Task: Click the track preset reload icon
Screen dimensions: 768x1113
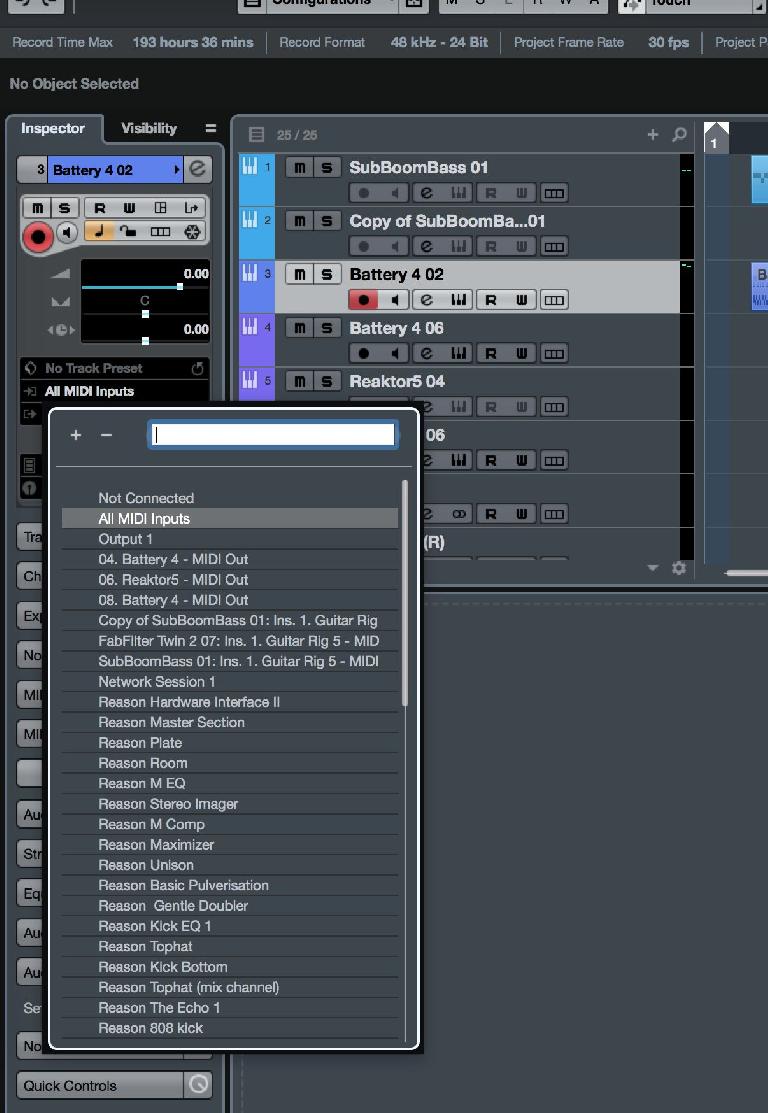Action: point(197,368)
